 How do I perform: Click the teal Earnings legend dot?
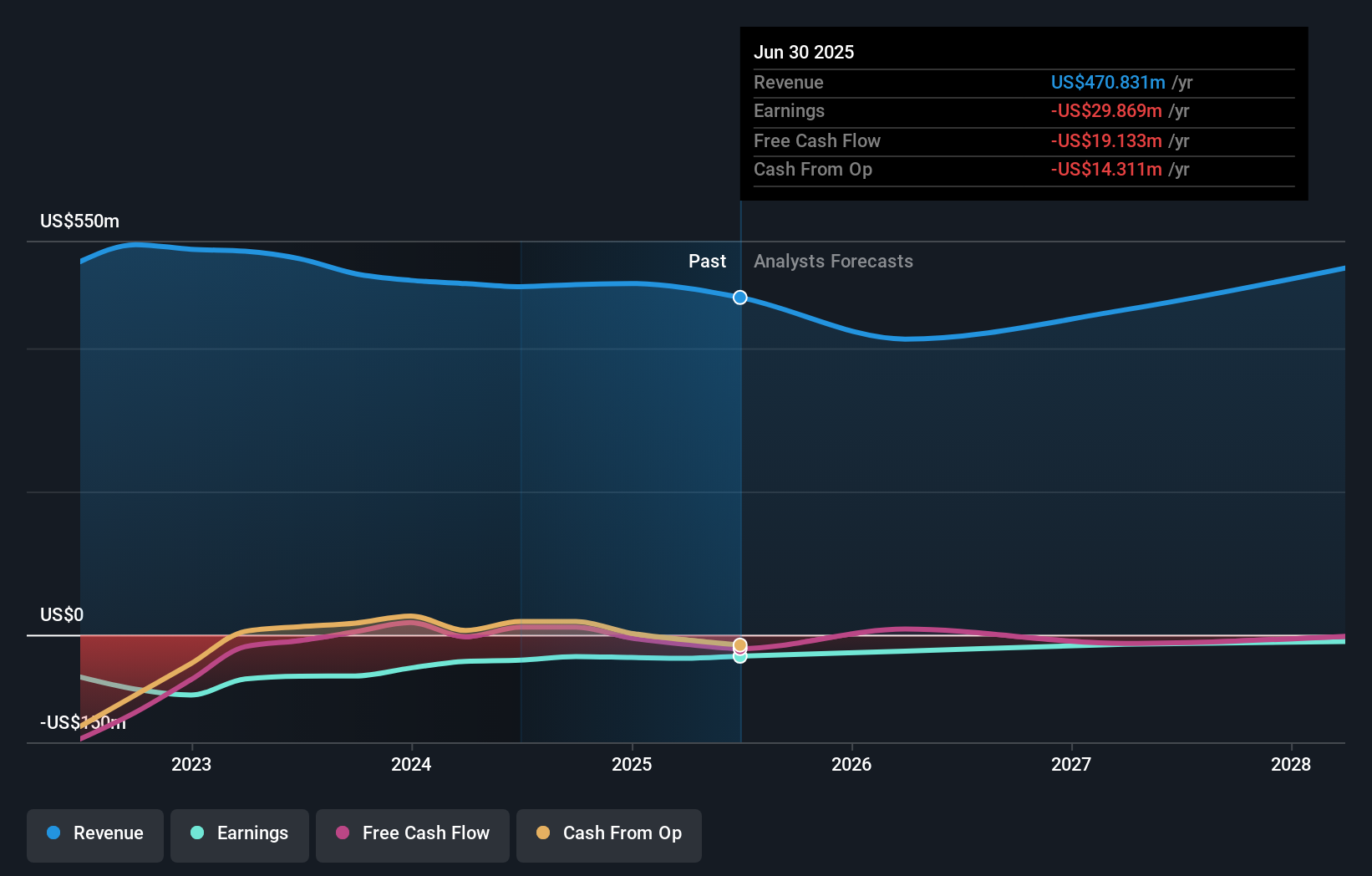tap(196, 833)
